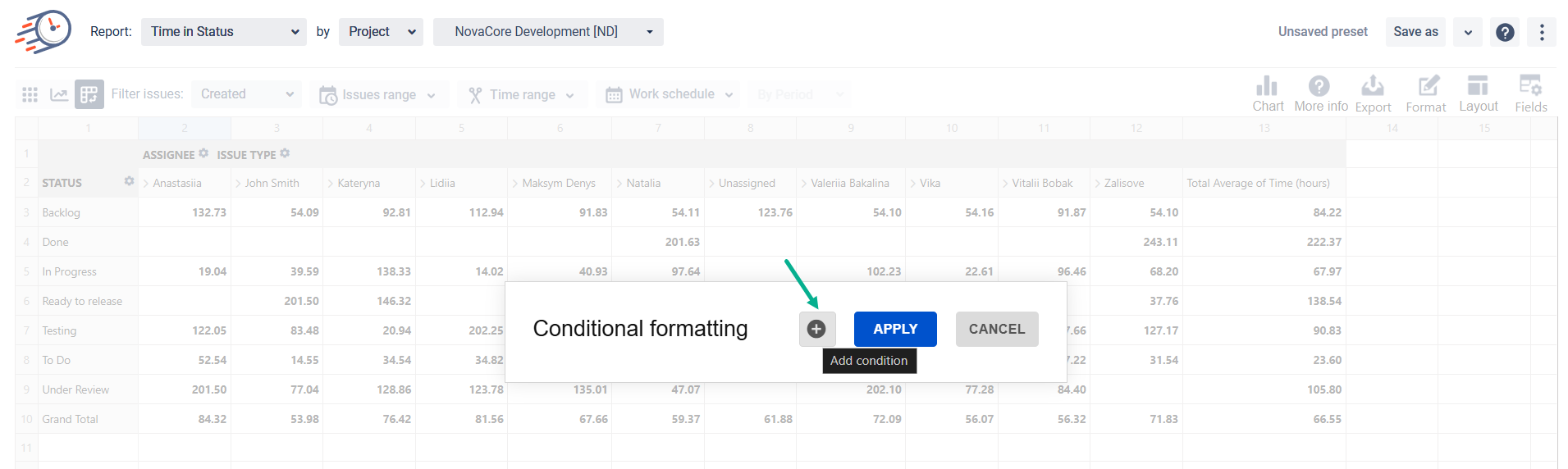This screenshot has height=469, width=1568.
Task: Open the Fields settings icon
Action: click(x=1530, y=93)
